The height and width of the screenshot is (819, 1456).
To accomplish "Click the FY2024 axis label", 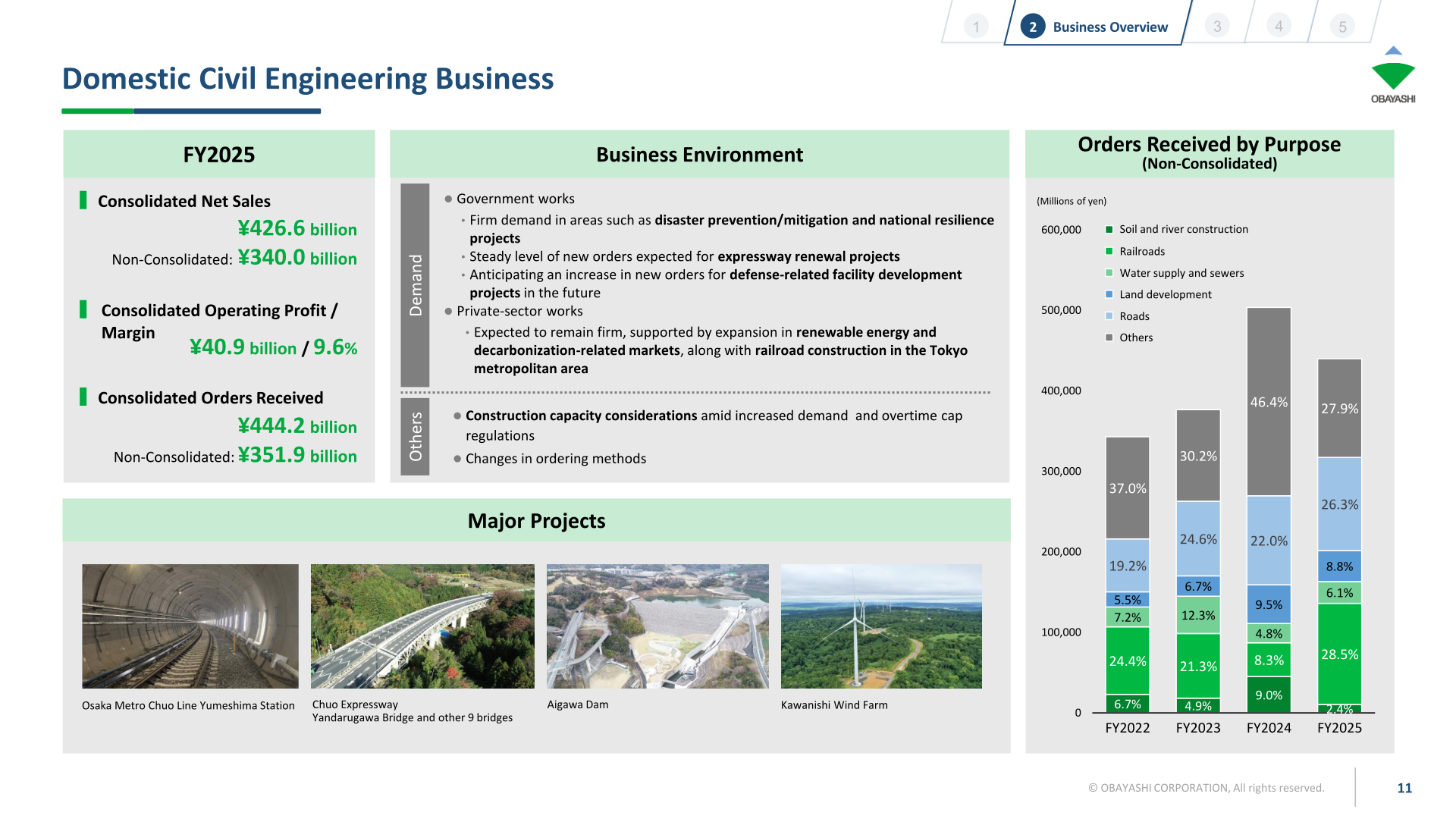I will [1269, 728].
